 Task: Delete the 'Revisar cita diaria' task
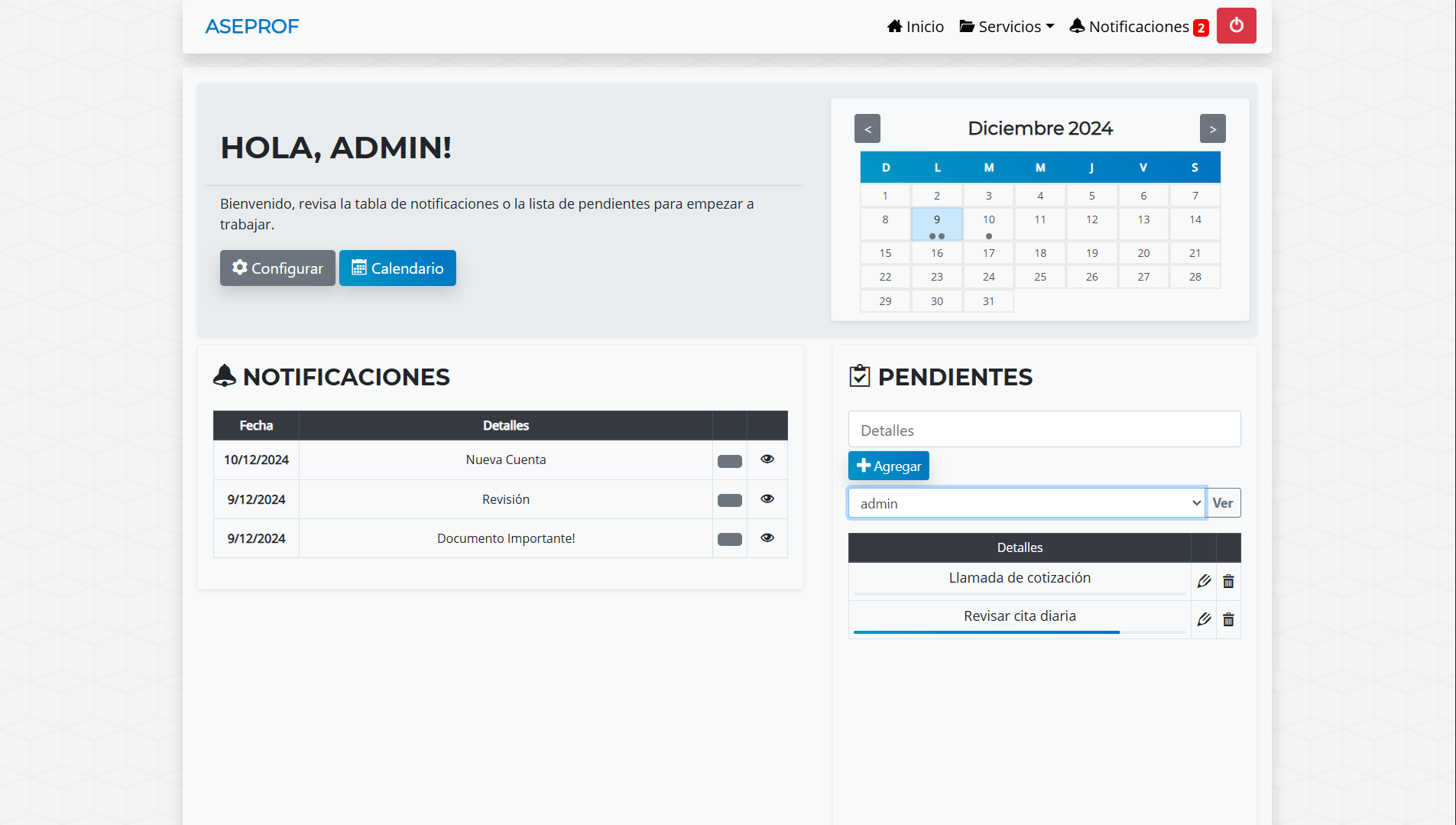[x=1228, y=619]
